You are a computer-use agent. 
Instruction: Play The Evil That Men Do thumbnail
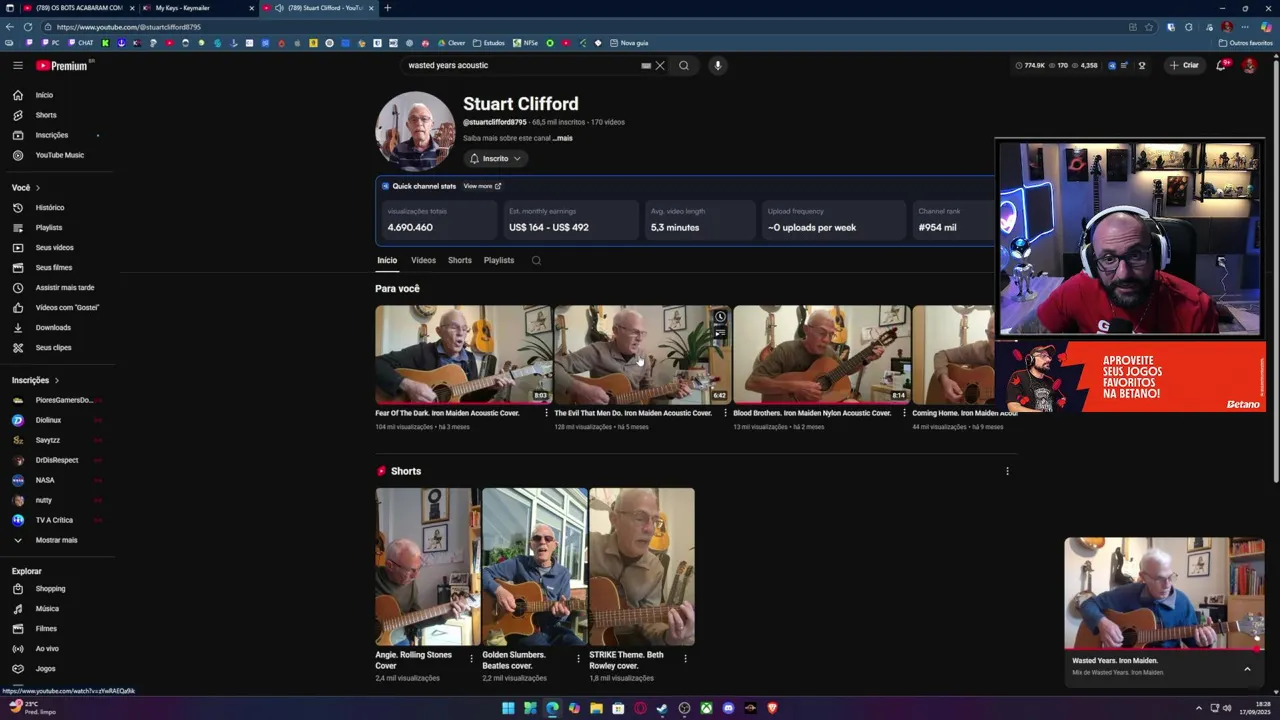coord(642,355)
